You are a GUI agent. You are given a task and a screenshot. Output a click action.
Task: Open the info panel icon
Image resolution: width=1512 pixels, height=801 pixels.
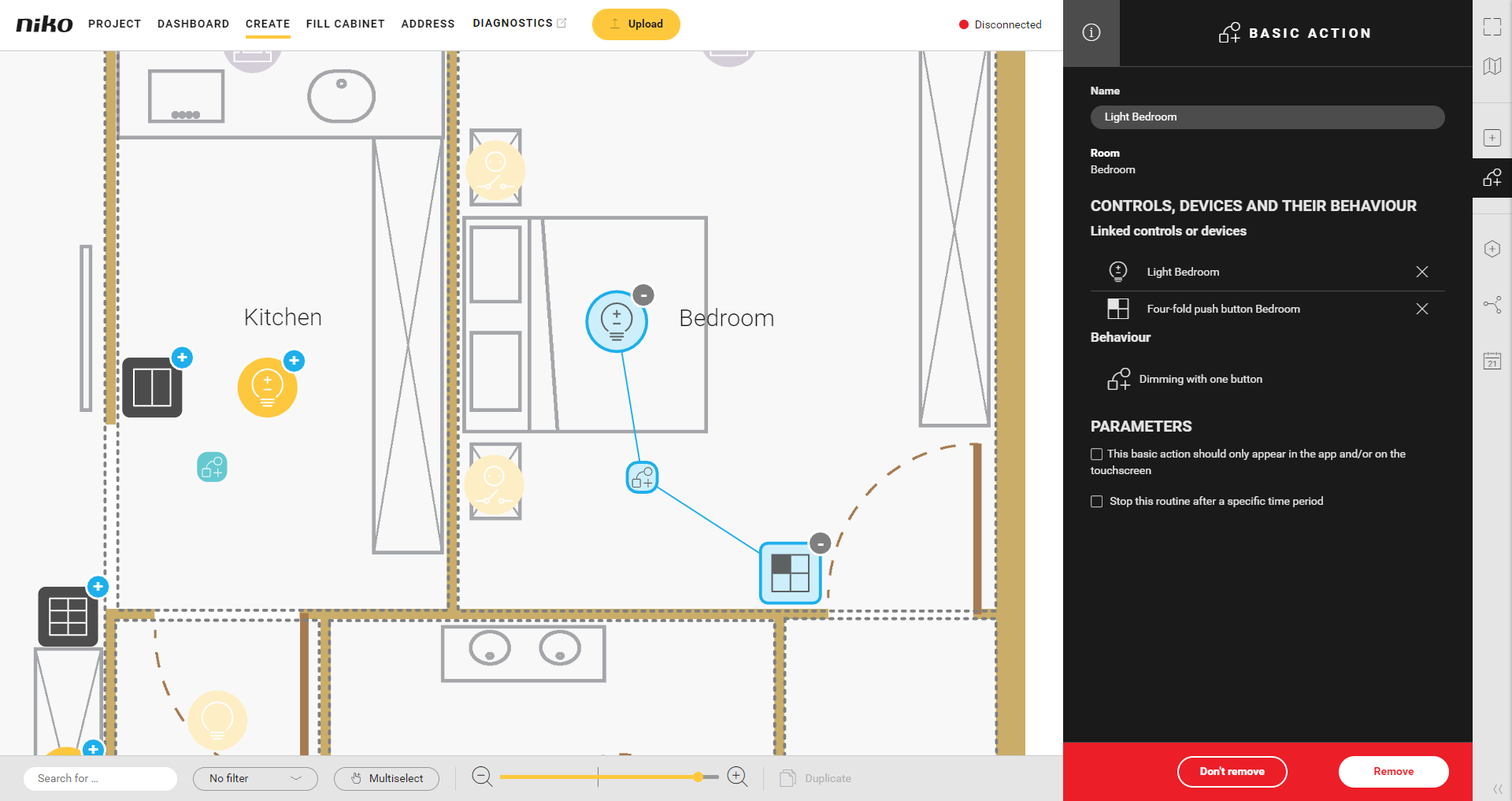click(1091, 32)
